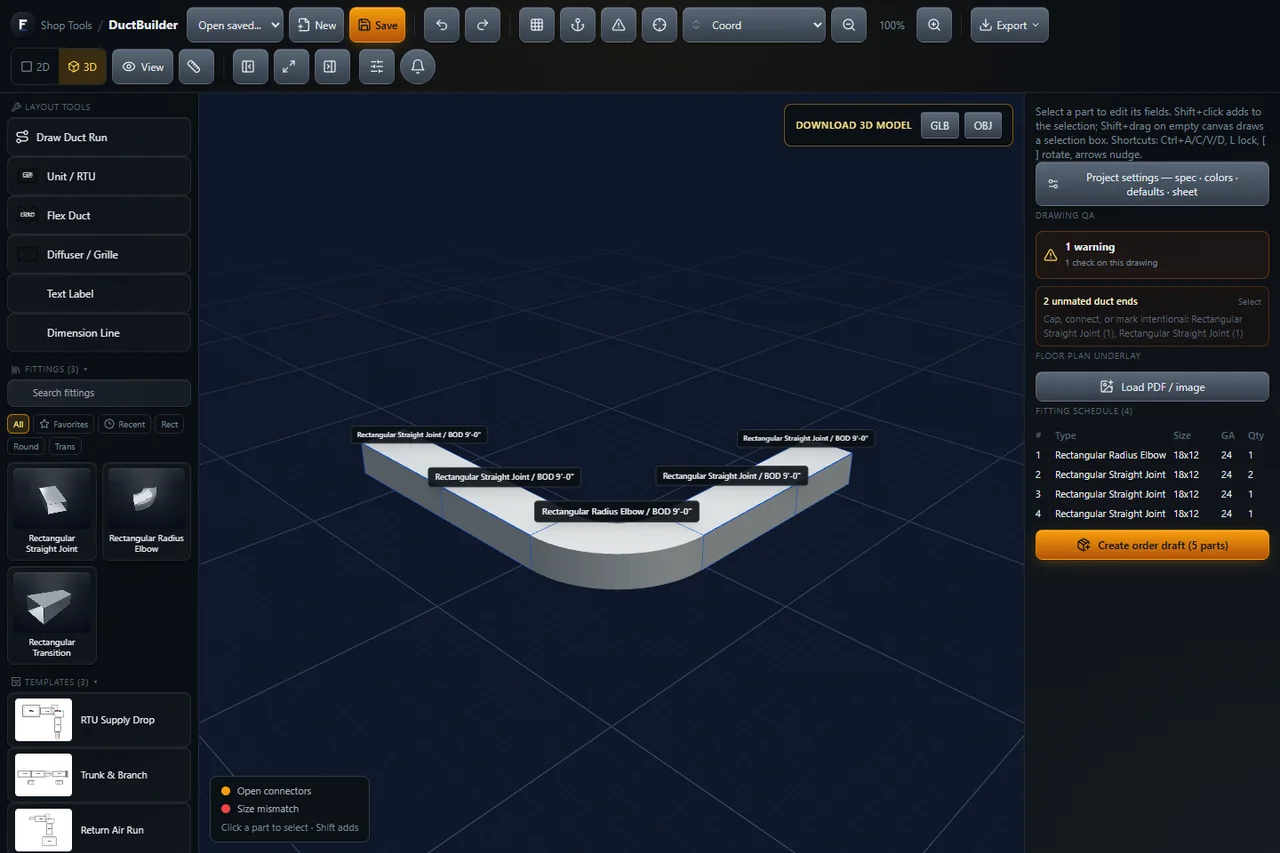1280x853 pixels.
Task: Toggle the grid icon in toolbar
Action: pos(537,25)
